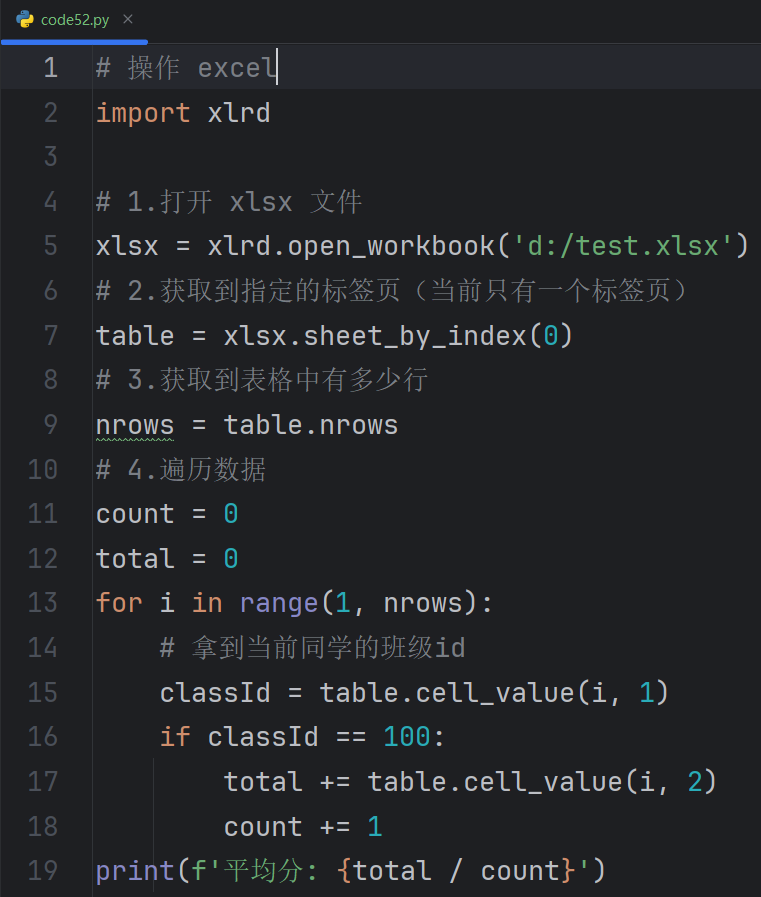This screenshot has height=897, width=761.
Task: Click line number 13 beside the for loop
Action: 43,603
